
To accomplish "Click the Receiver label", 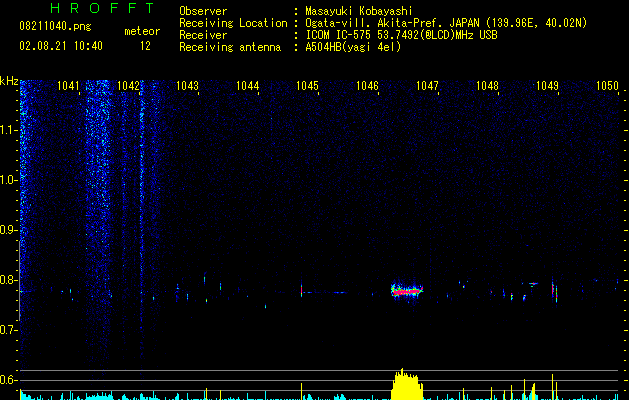I will pos(203,35).
